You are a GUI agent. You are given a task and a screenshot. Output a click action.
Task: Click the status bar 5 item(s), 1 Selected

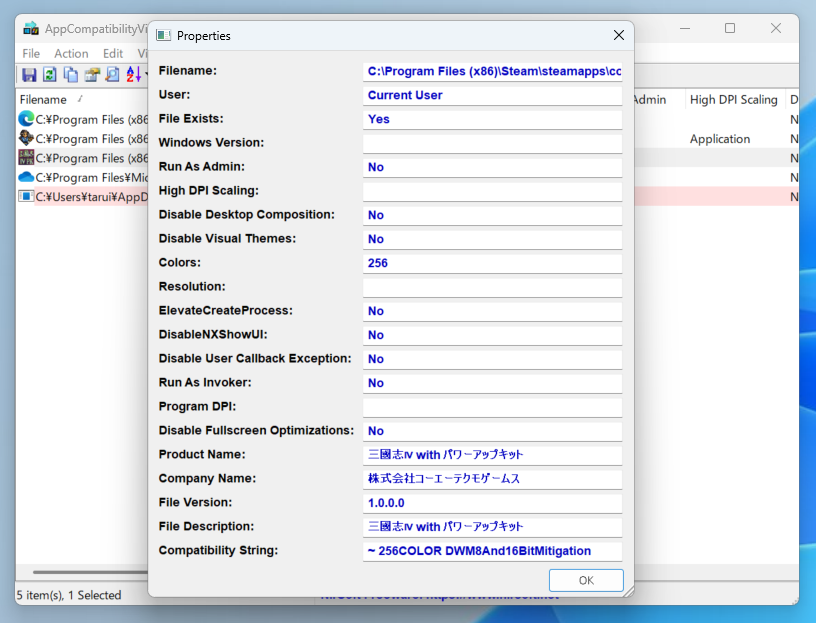69,595
